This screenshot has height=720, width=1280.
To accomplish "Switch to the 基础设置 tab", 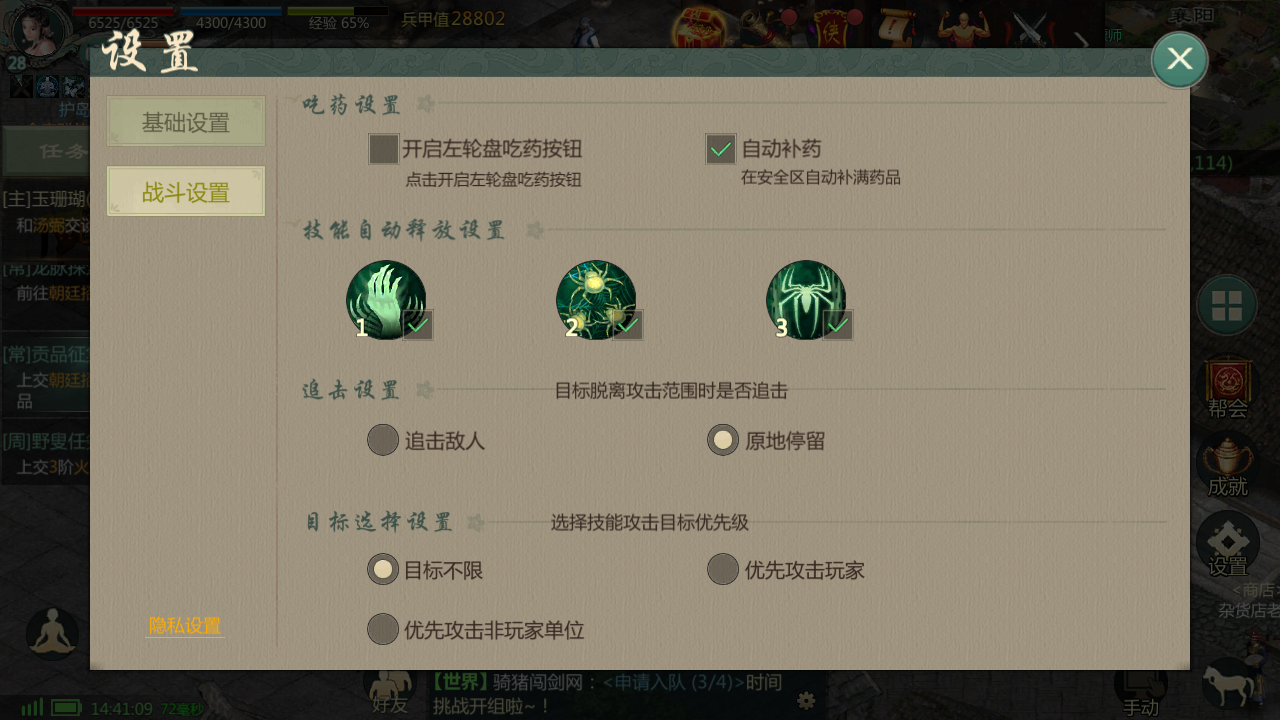I will click(x=186, y=122).
